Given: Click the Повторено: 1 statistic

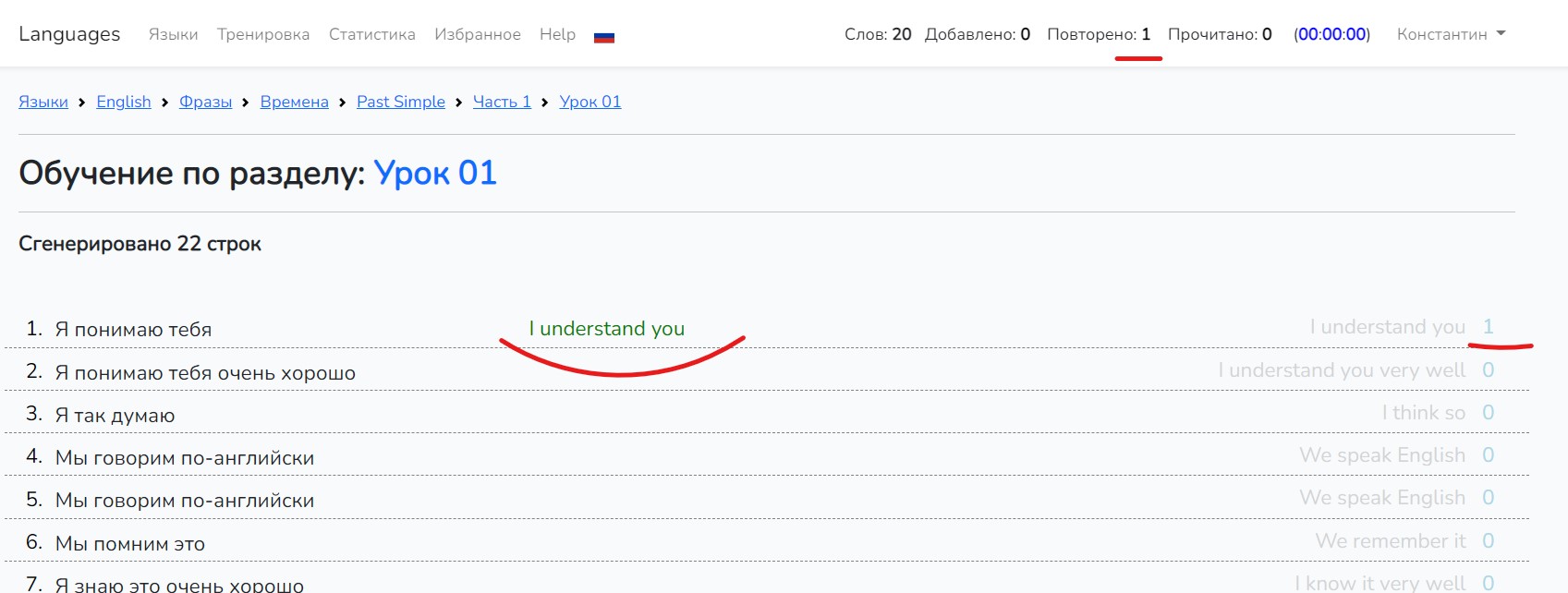Looking at the screenshot, I should (1098, 34).
